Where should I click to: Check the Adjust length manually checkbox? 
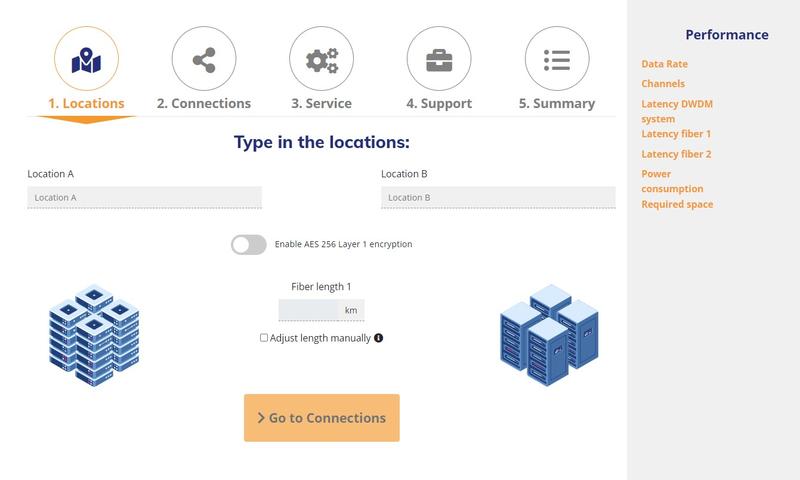[x=264, y=338]
